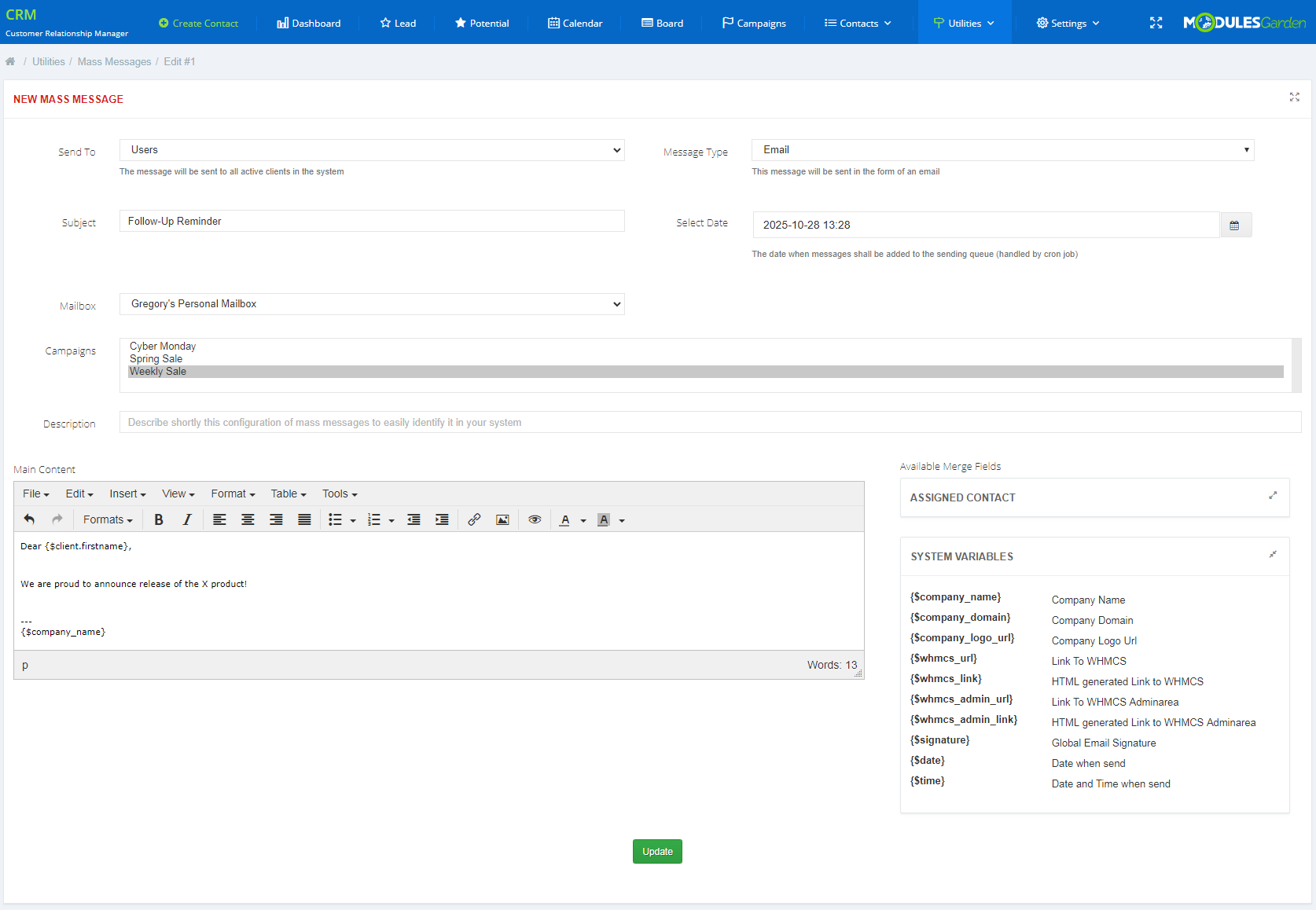Open the Mass Messages breadcrumb link
1316x910 pixels.
[114, 61]
